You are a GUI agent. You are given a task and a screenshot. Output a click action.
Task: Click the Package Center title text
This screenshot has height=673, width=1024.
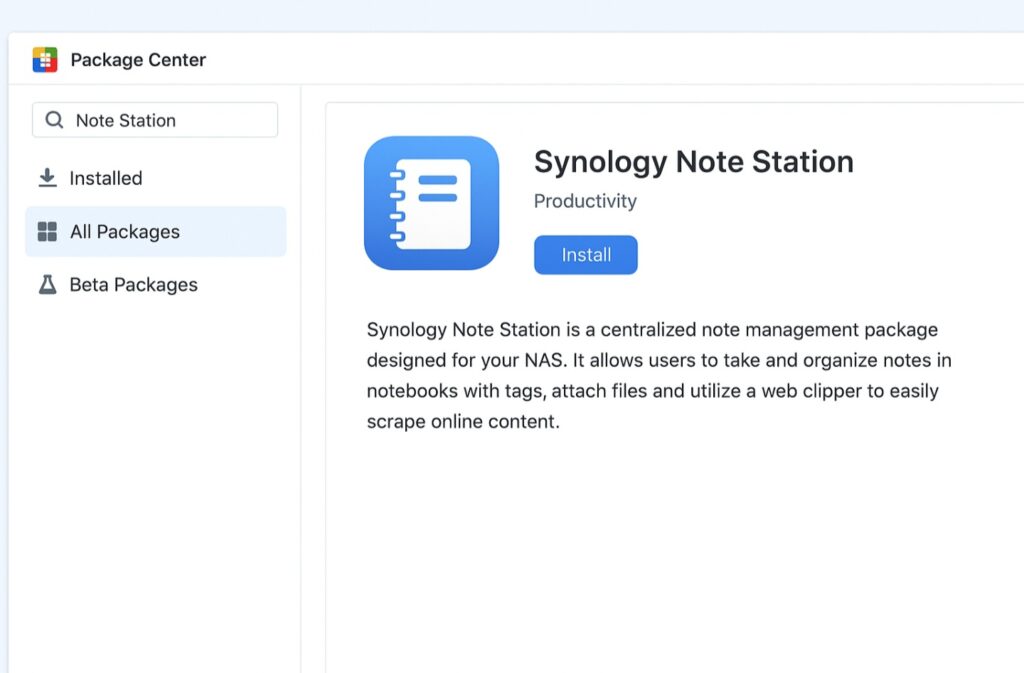pos(137,59)
